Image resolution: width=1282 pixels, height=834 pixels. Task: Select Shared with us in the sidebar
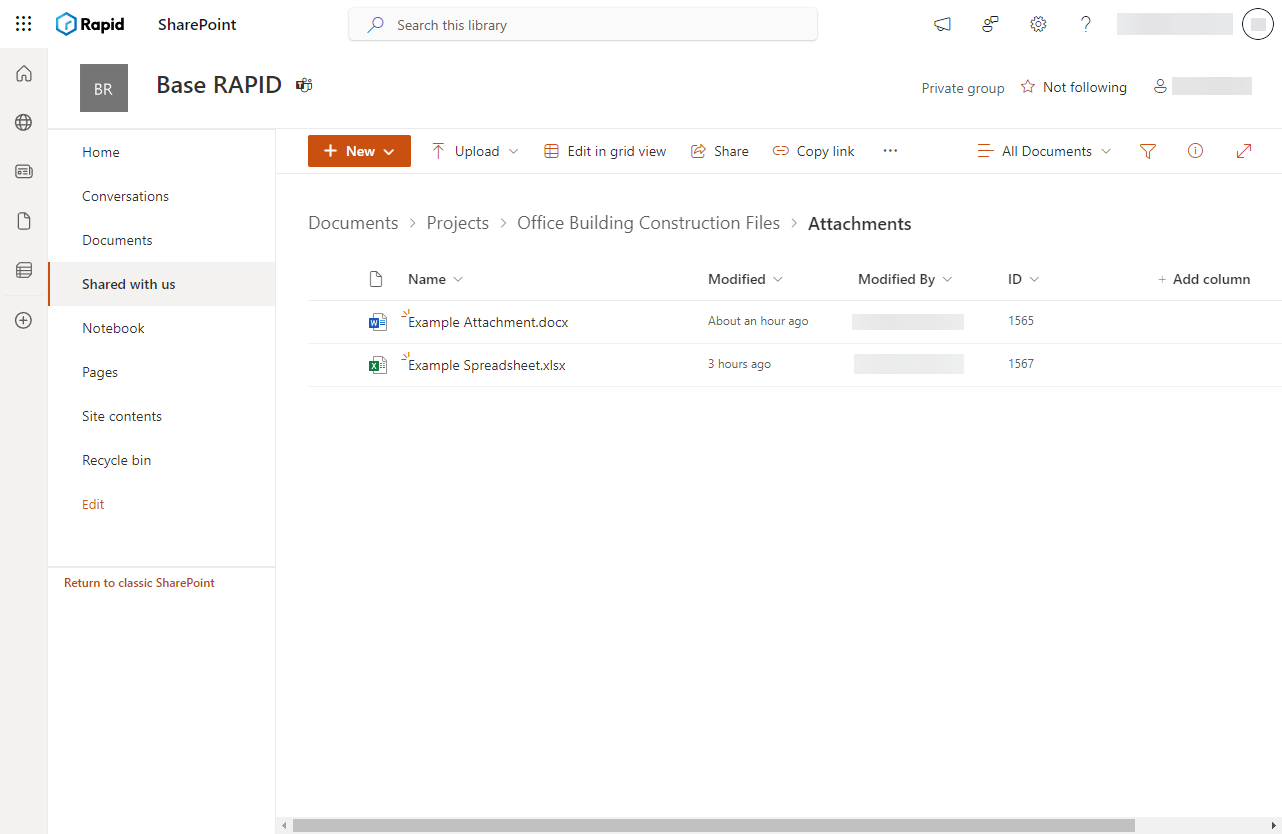(x=128, y=284)
